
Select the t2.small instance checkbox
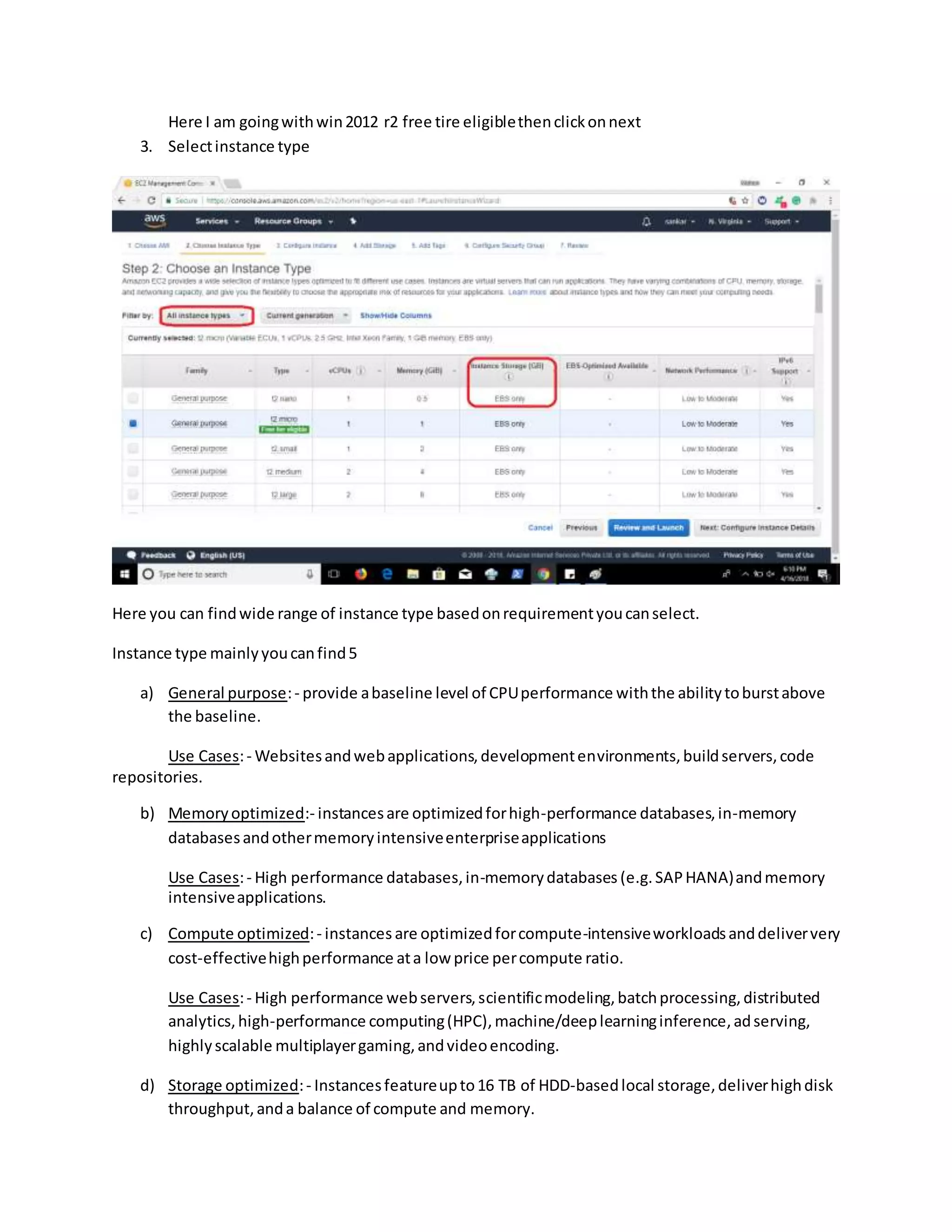133,449
